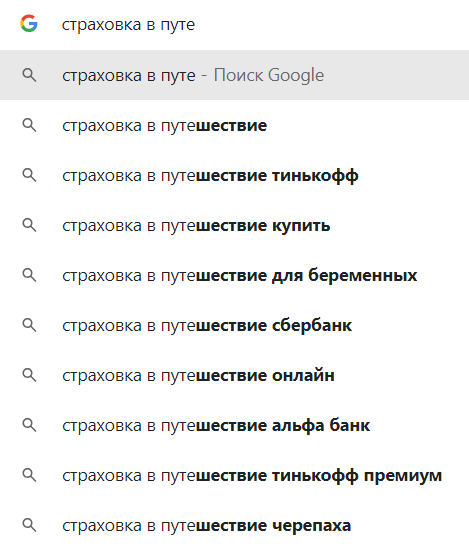Click magnifier icon next to "страховка в путешествие"

[x=29, y=125]
